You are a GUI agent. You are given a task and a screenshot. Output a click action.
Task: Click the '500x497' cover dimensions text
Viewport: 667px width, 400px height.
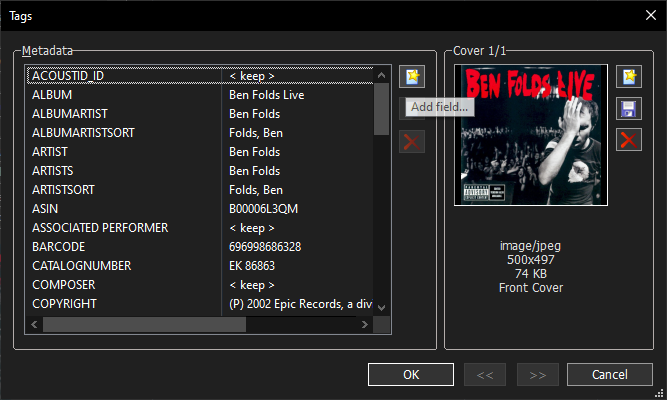531,260
